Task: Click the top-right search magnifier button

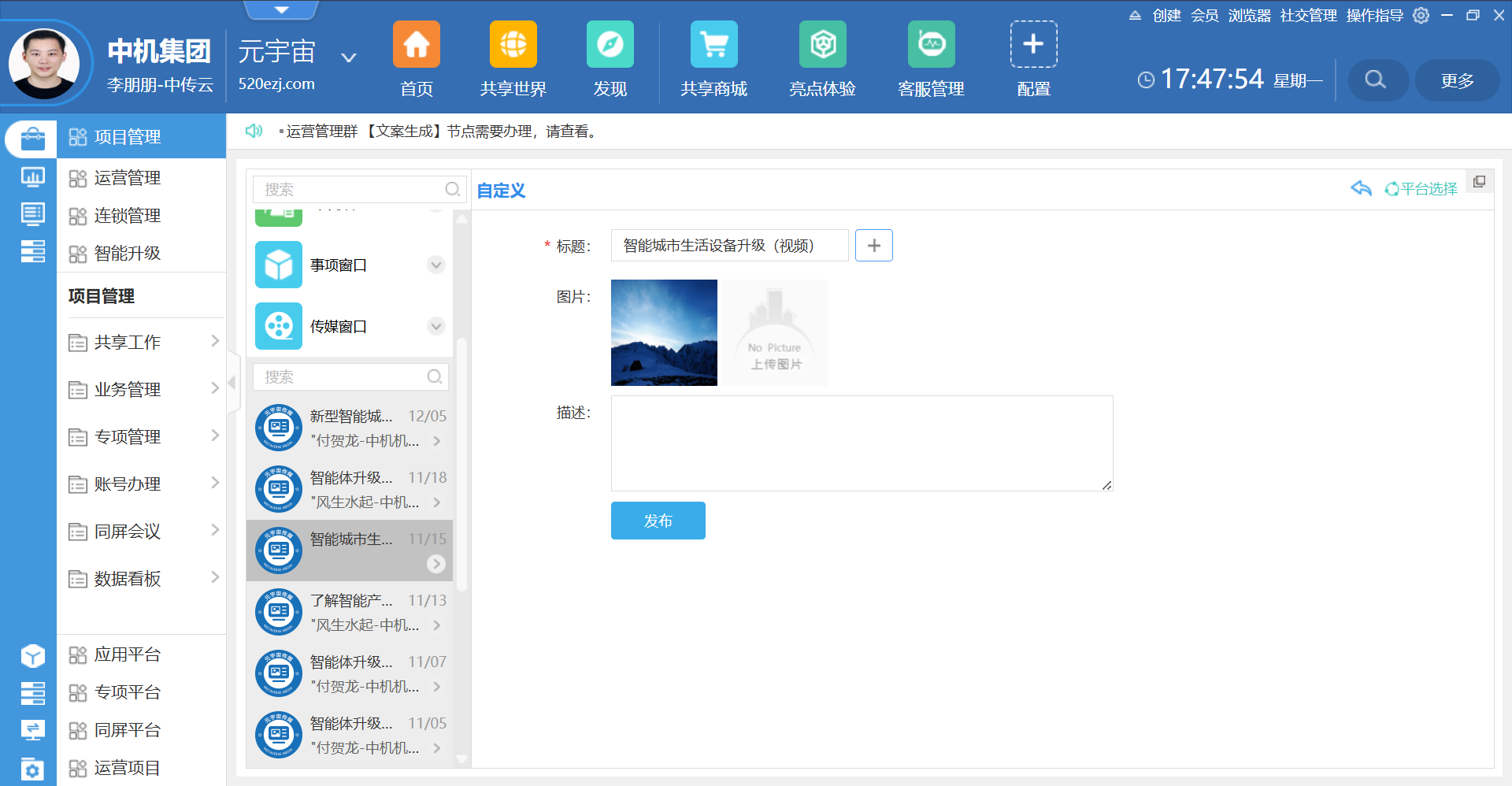Action: (x=1375, y=80)
